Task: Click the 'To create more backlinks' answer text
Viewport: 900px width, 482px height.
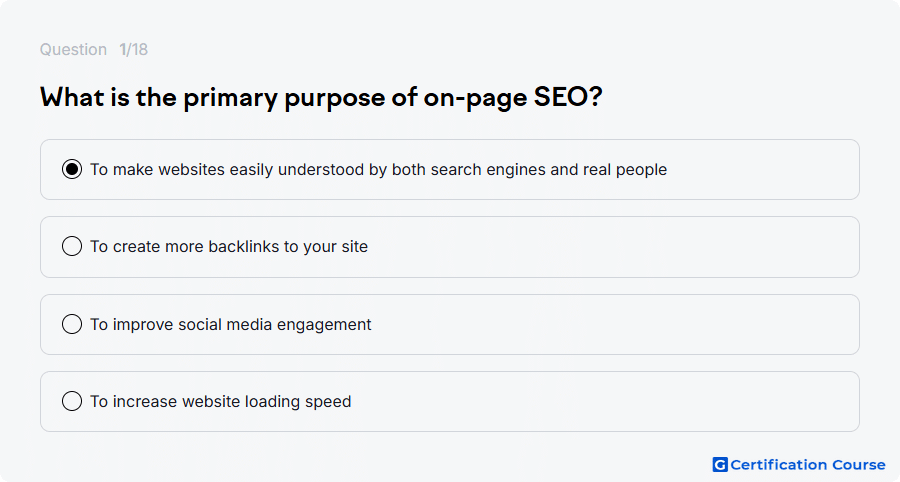Action: (229, 247)
